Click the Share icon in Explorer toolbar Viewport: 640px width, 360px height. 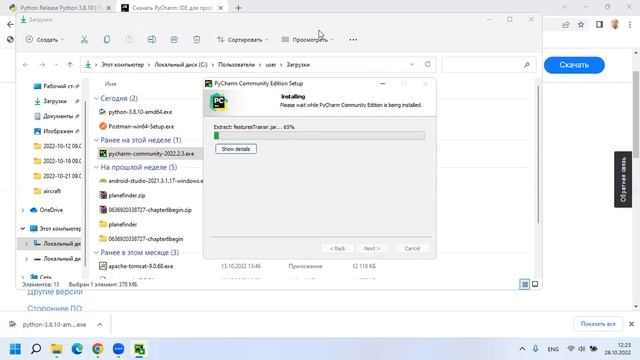coord(174,40)
